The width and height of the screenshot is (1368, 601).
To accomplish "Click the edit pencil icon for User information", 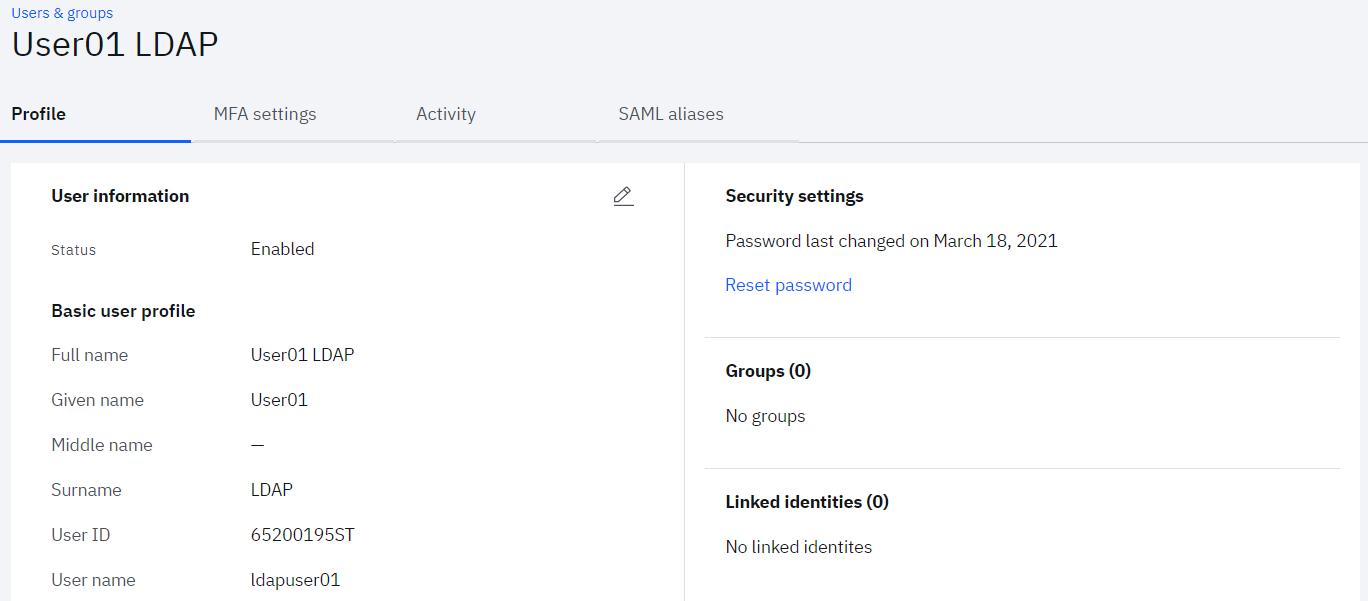I will coord(623,196).
